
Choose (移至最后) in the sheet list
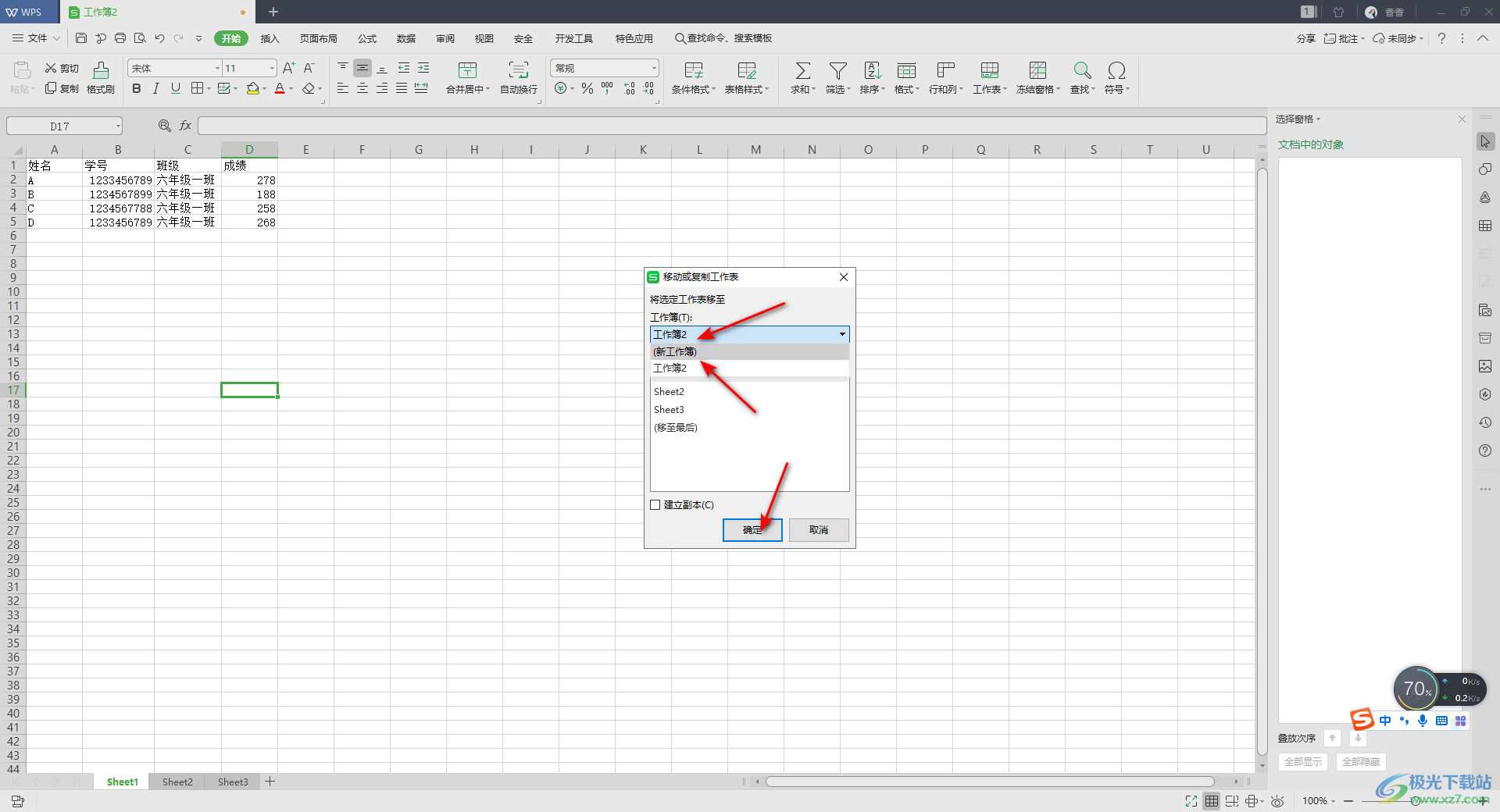click(676, 427)
